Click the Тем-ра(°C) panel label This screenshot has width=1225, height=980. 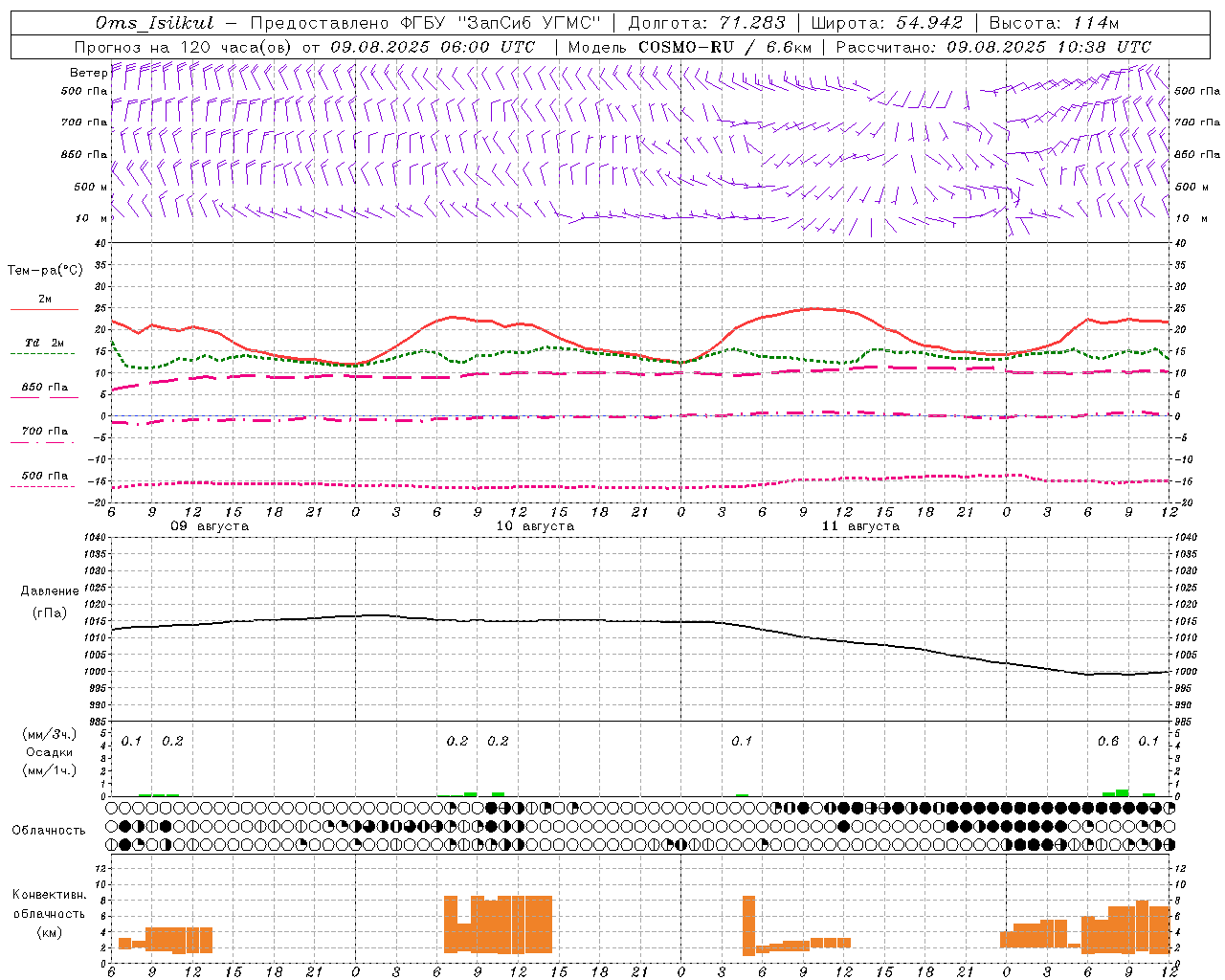pos(45,271)
